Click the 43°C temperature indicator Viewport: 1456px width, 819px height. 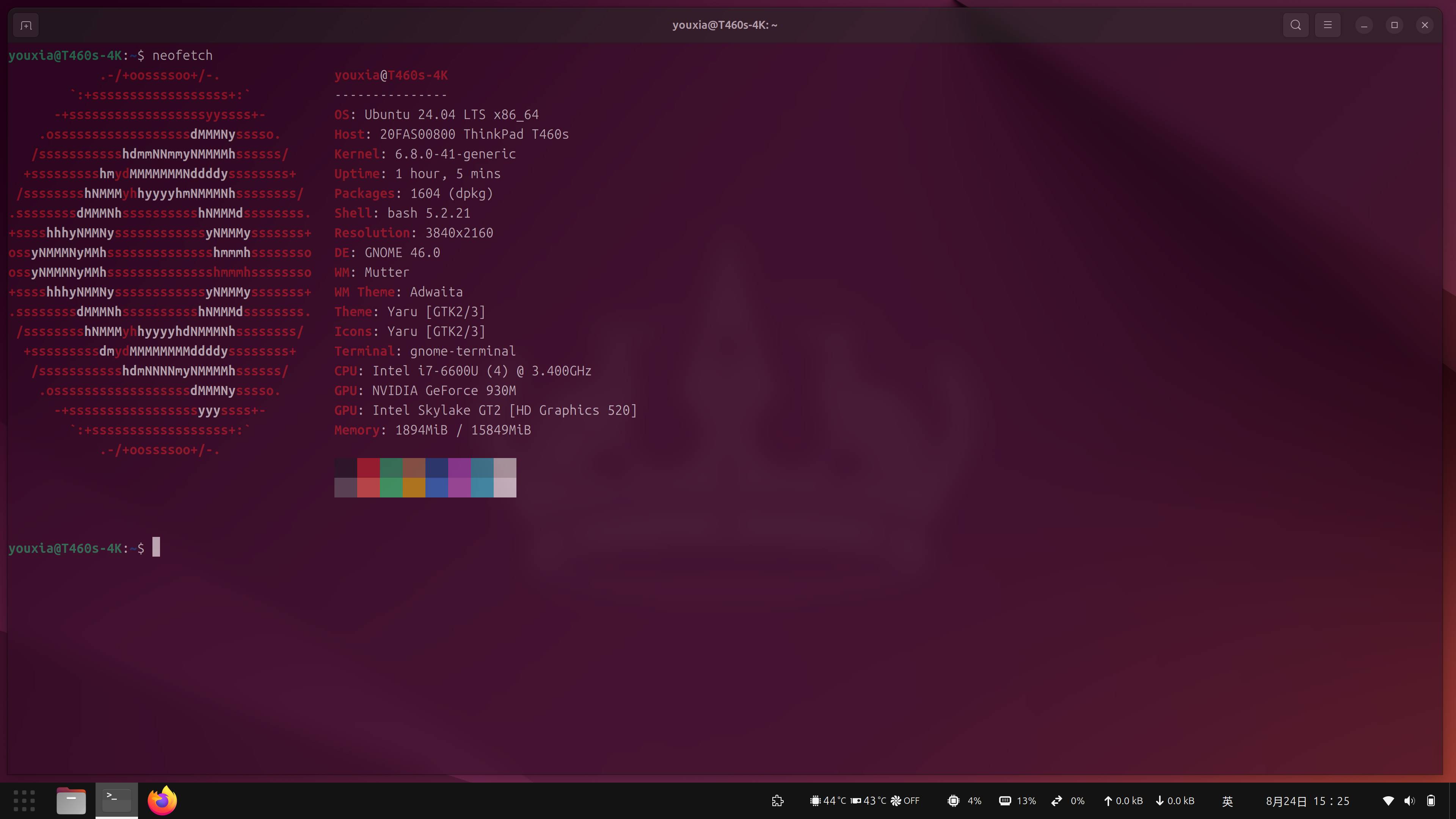pyautogui.click(x=869, y=801)
